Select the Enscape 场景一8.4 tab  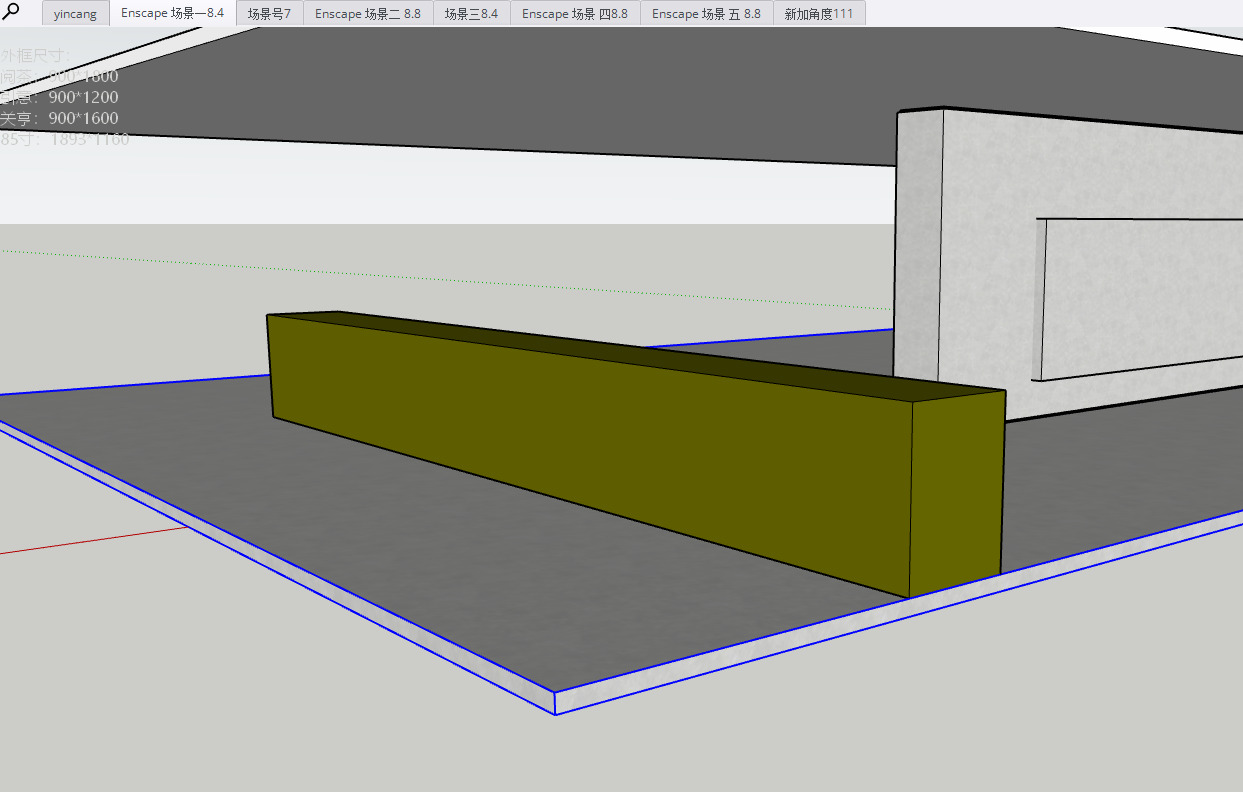tap(172, 13)
